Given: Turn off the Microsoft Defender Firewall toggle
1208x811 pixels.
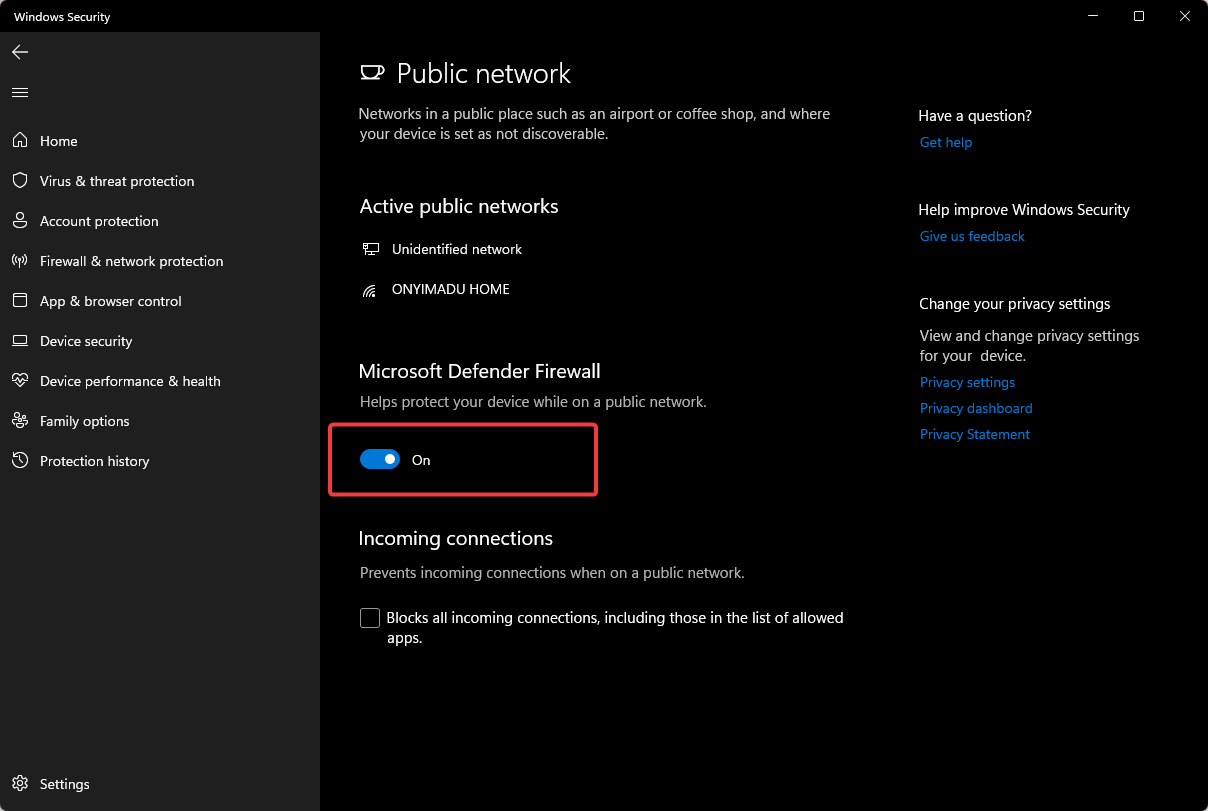Looking at the screenshot, I should (x=380, y=460).
